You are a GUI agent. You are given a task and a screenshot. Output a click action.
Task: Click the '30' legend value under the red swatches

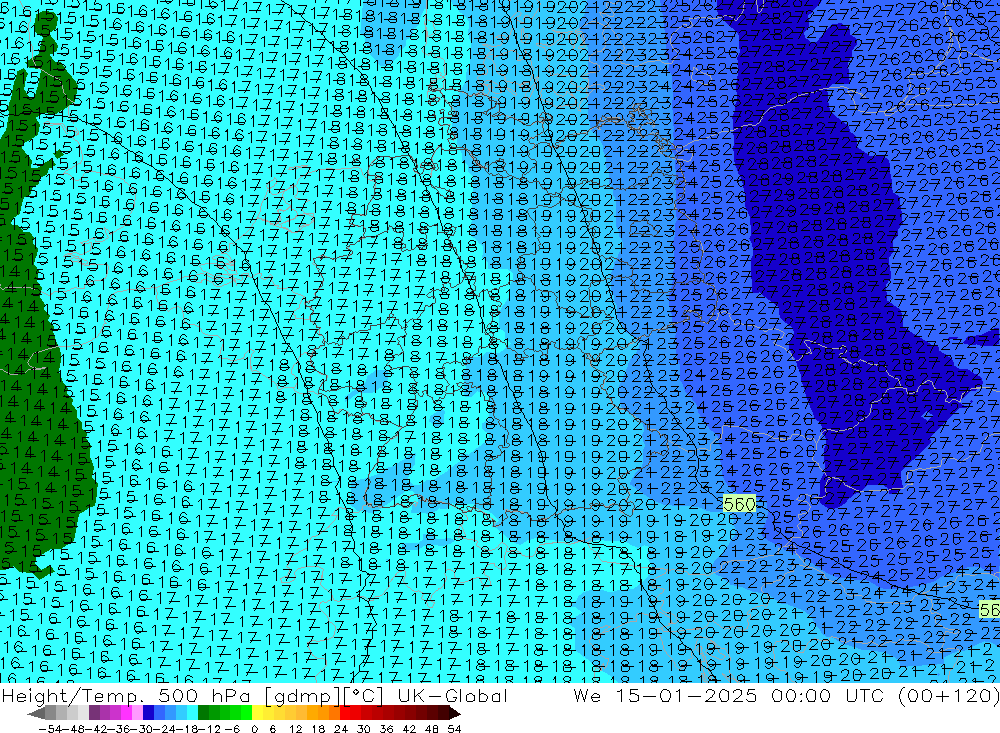coord(364,729)
